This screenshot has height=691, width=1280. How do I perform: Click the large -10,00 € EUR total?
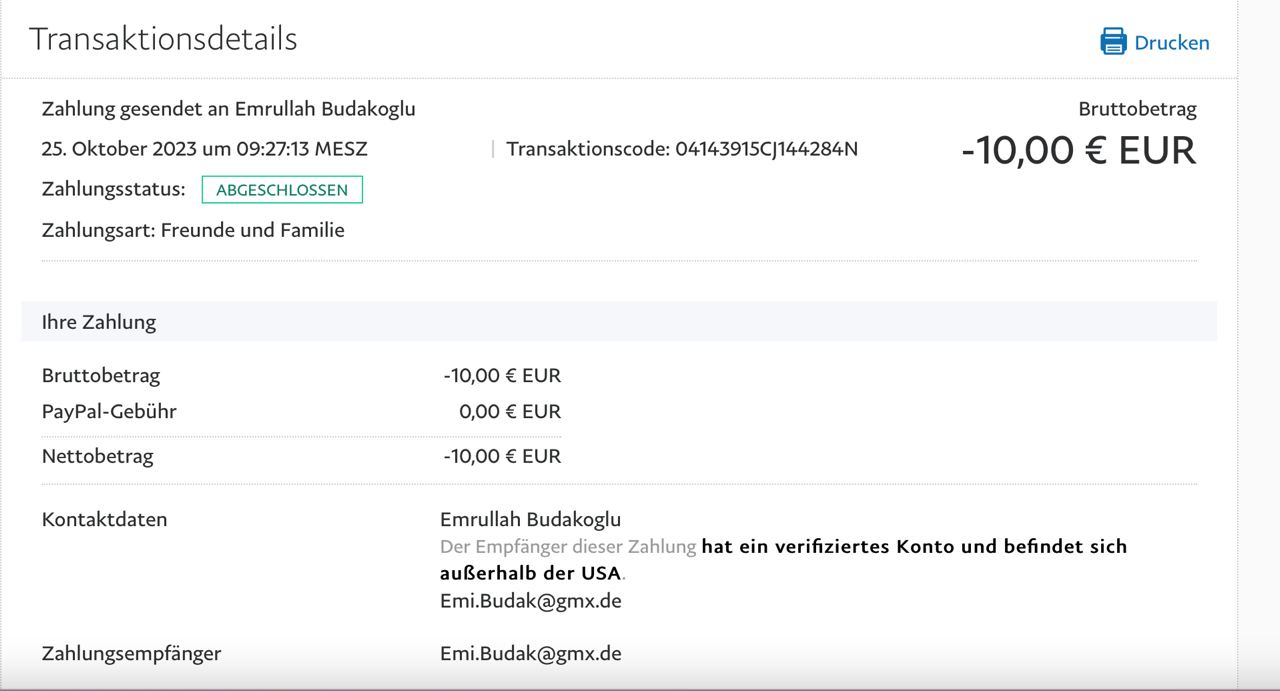[1078, 150]
